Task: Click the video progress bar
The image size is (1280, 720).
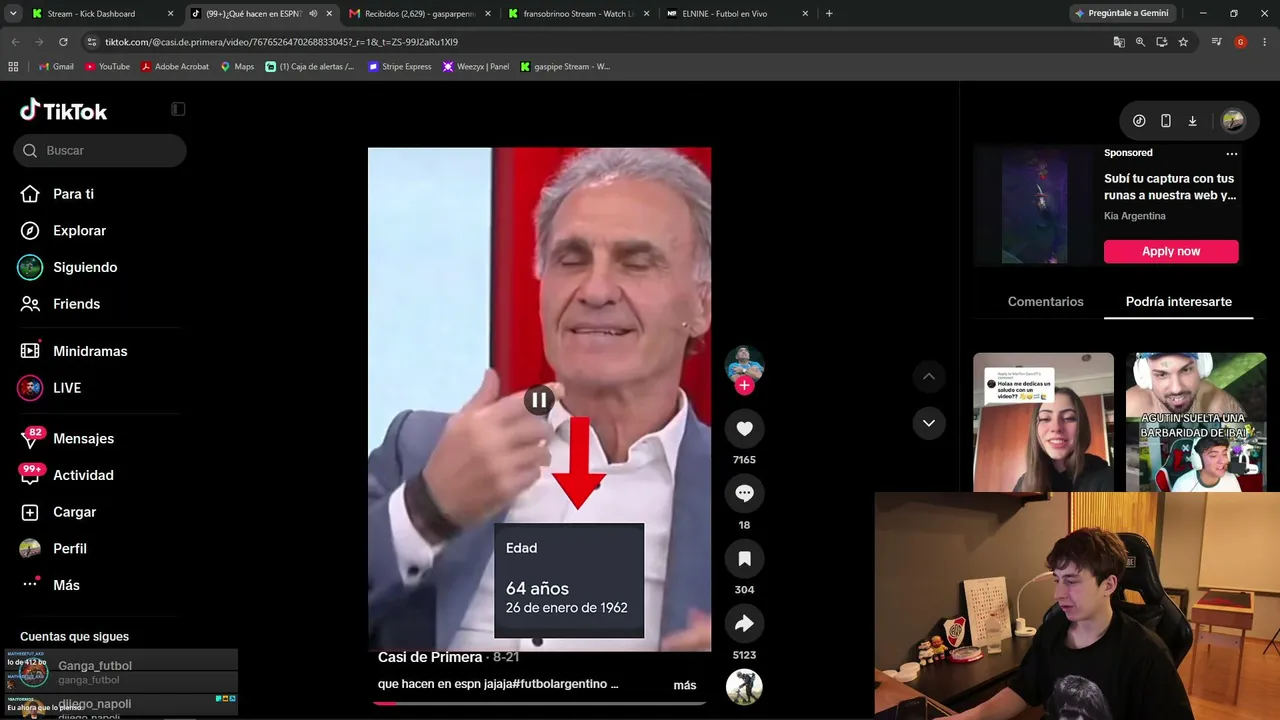Action: [539, 703]
